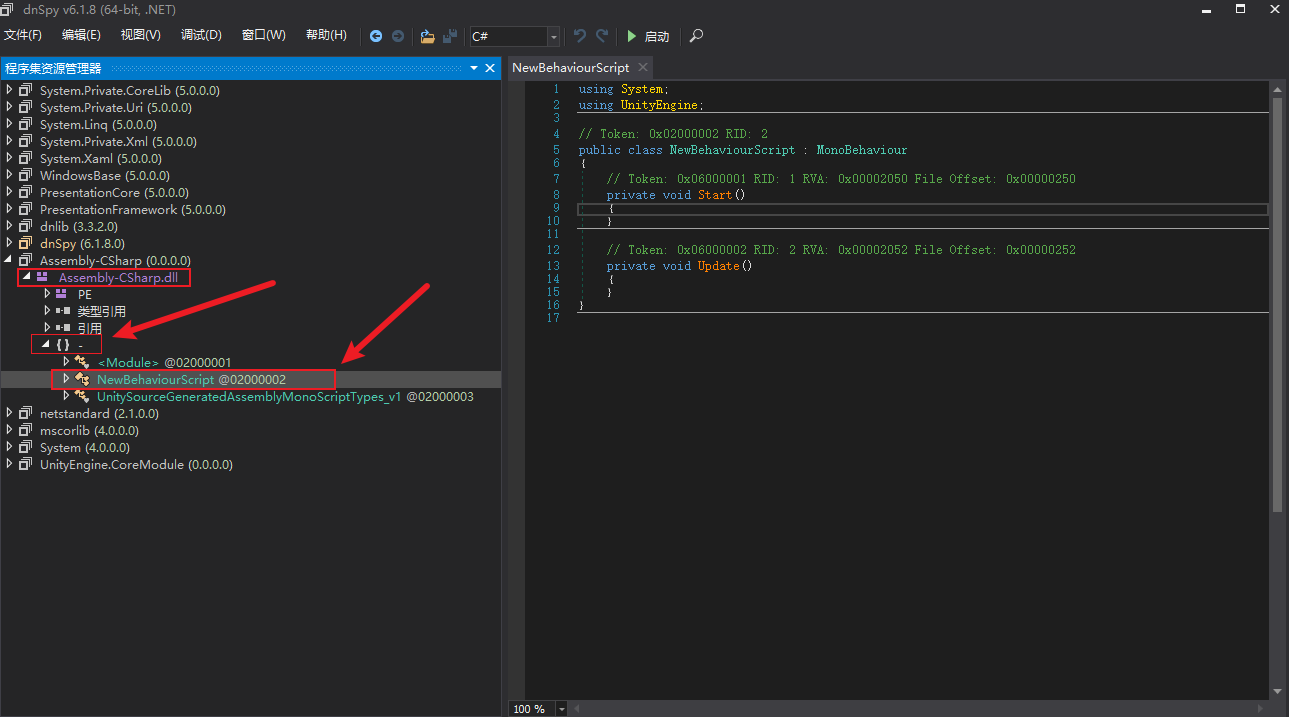
Task: Expand the 引用 references node
Action: [x=46, y=327]
